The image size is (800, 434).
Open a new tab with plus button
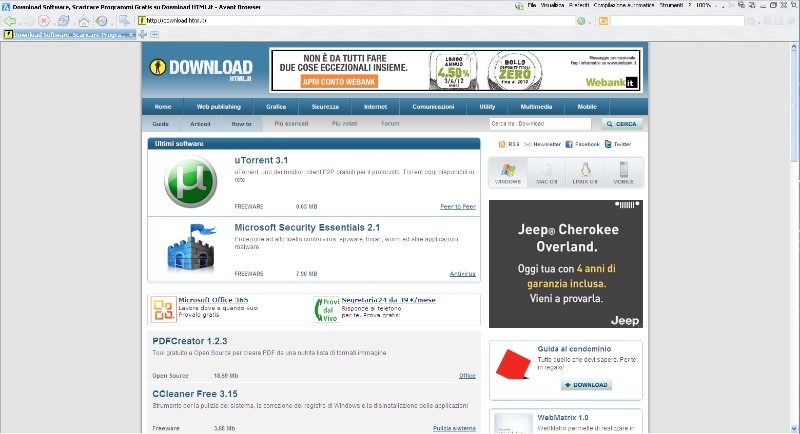tap(142, 34)
